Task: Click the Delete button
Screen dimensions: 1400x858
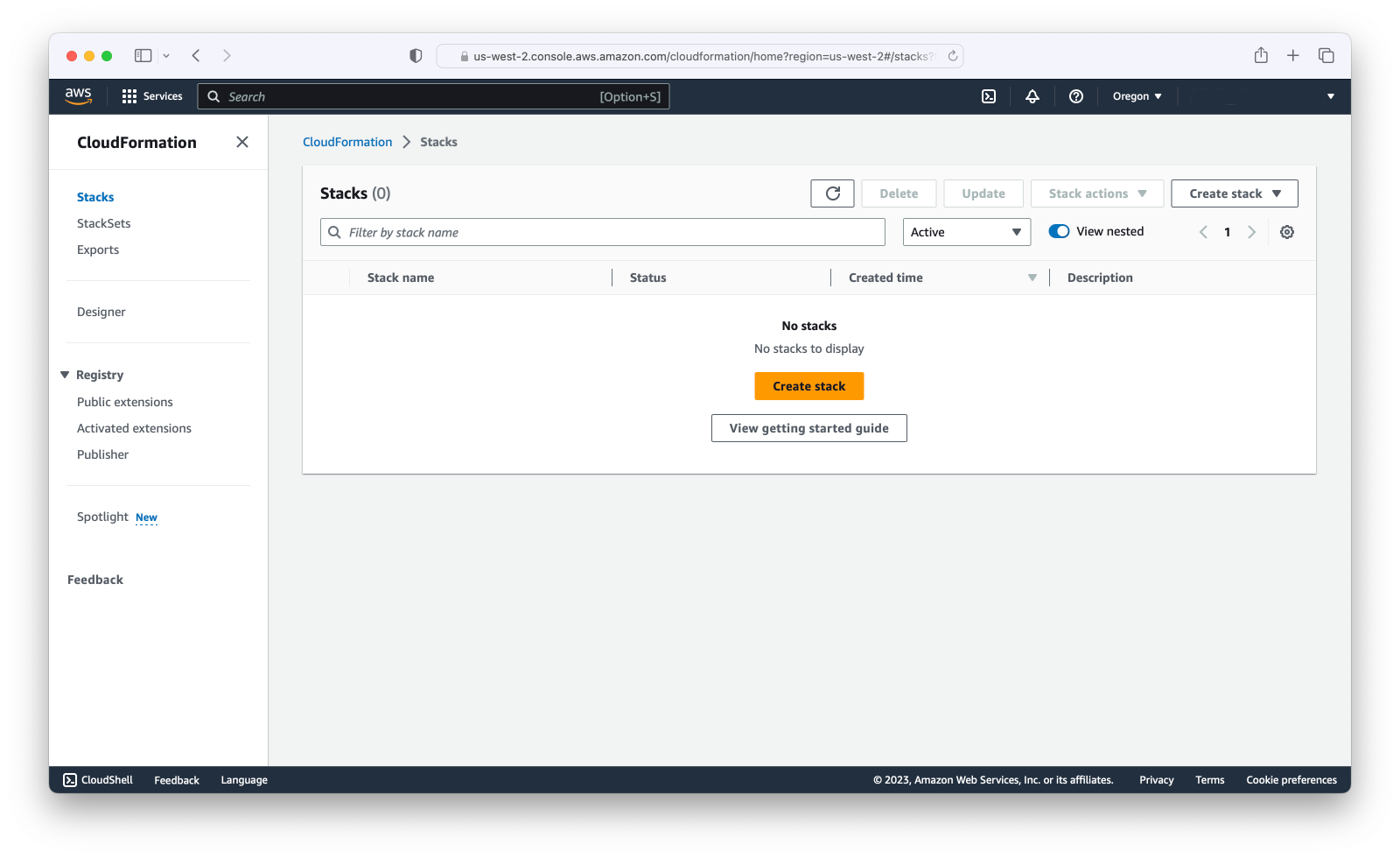Action: pos(899,193)
